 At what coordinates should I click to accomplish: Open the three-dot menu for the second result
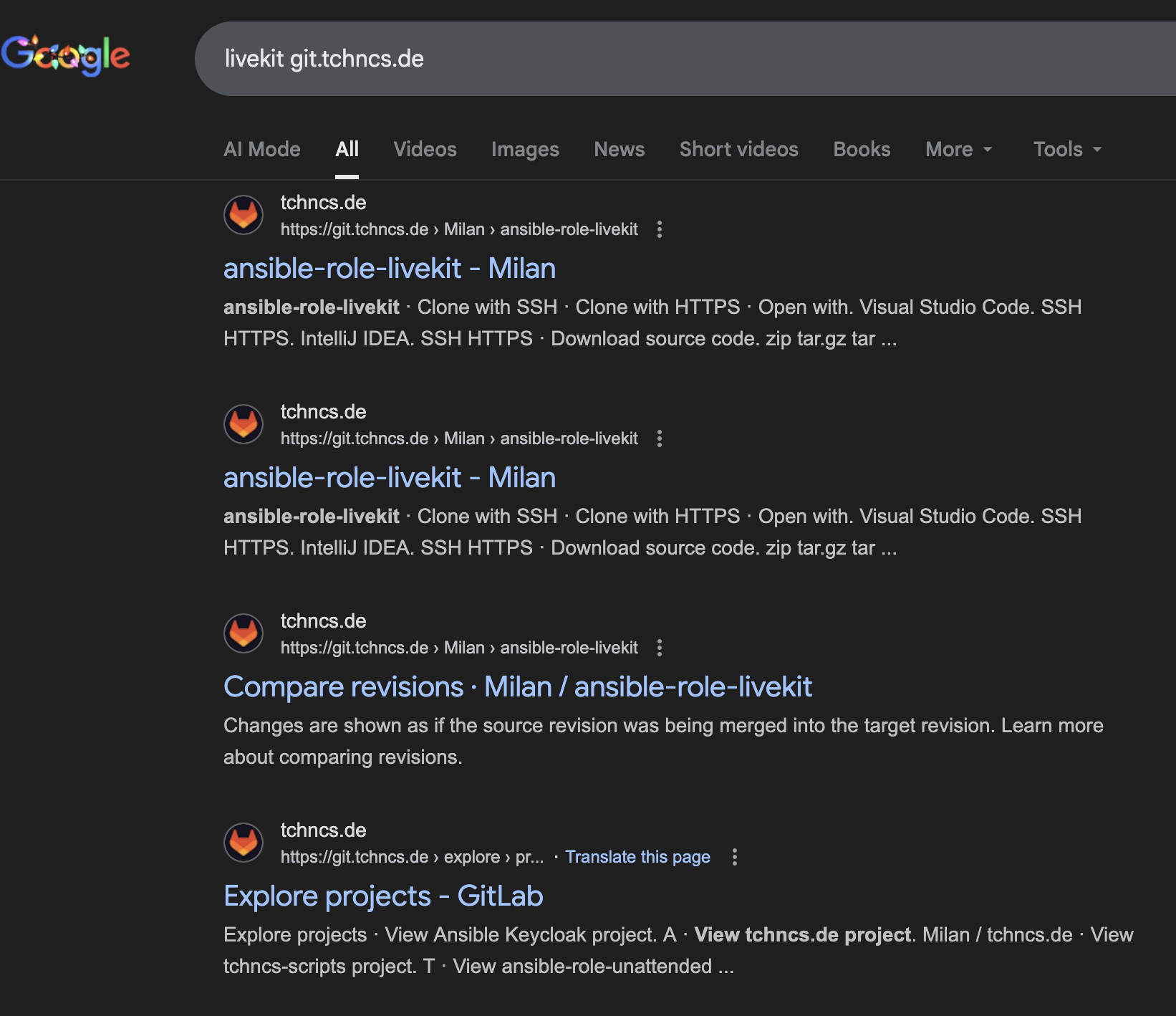[660, 438]
